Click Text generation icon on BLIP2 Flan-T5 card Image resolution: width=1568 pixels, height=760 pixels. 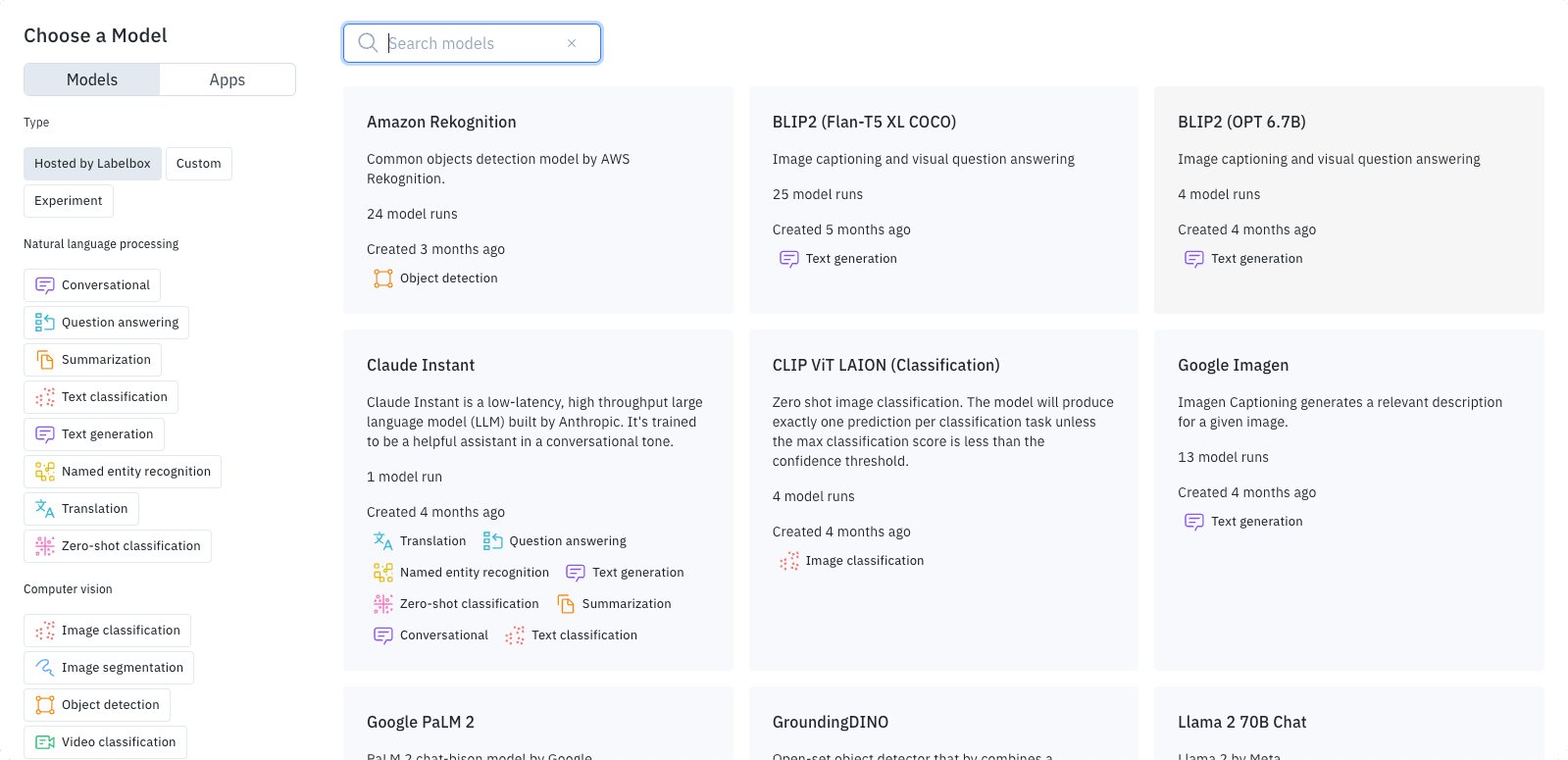(789, 259)
